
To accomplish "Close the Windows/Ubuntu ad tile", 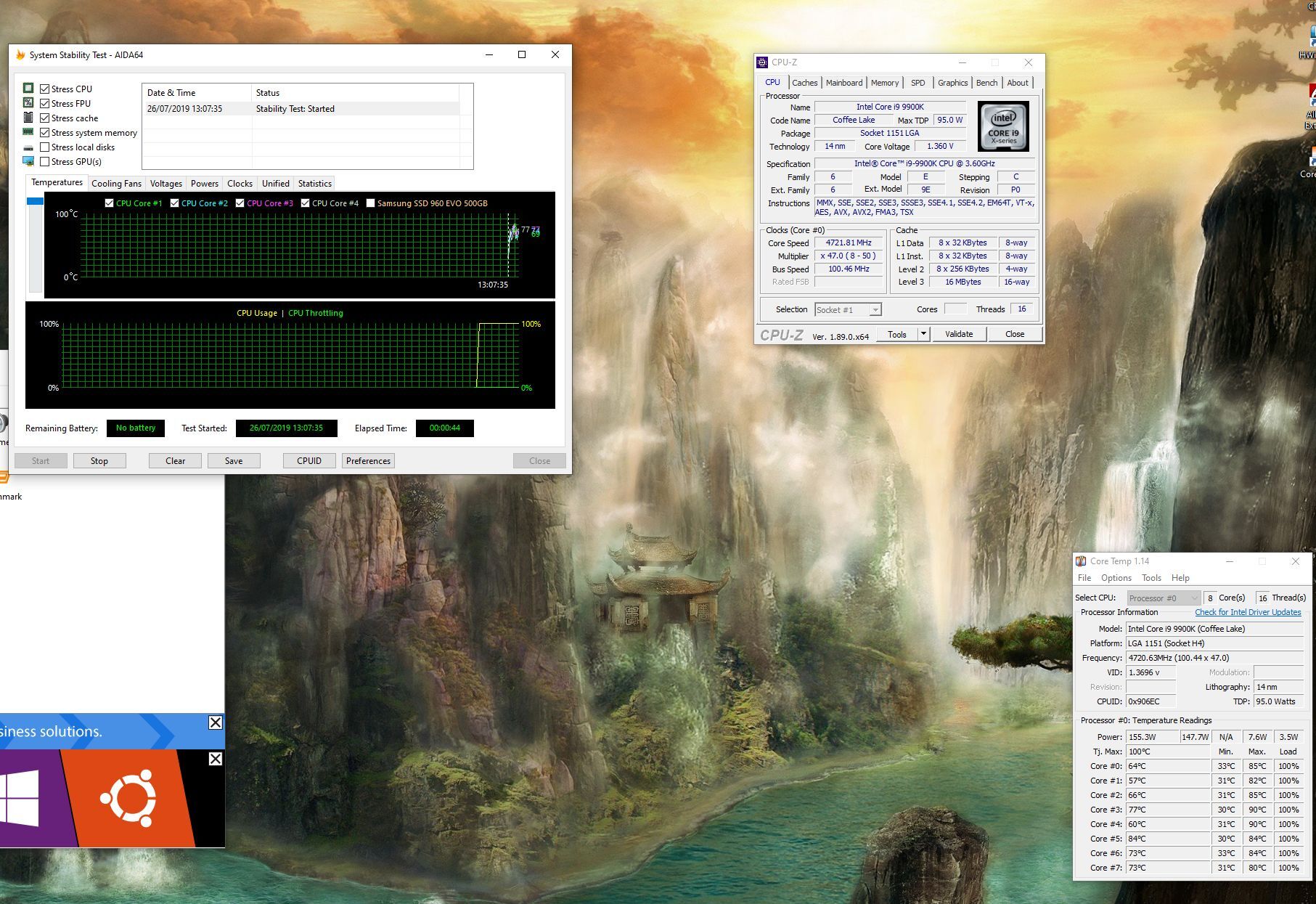I will (x=216, y=759).
